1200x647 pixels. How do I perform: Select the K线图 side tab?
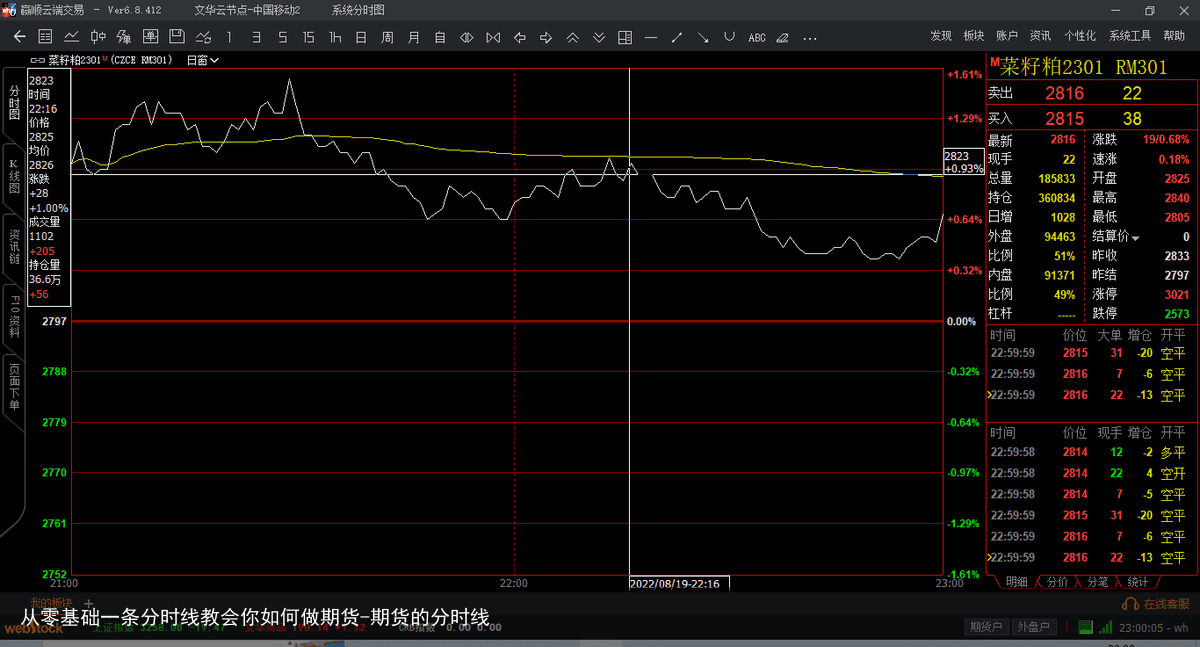[x=13, y=177]
